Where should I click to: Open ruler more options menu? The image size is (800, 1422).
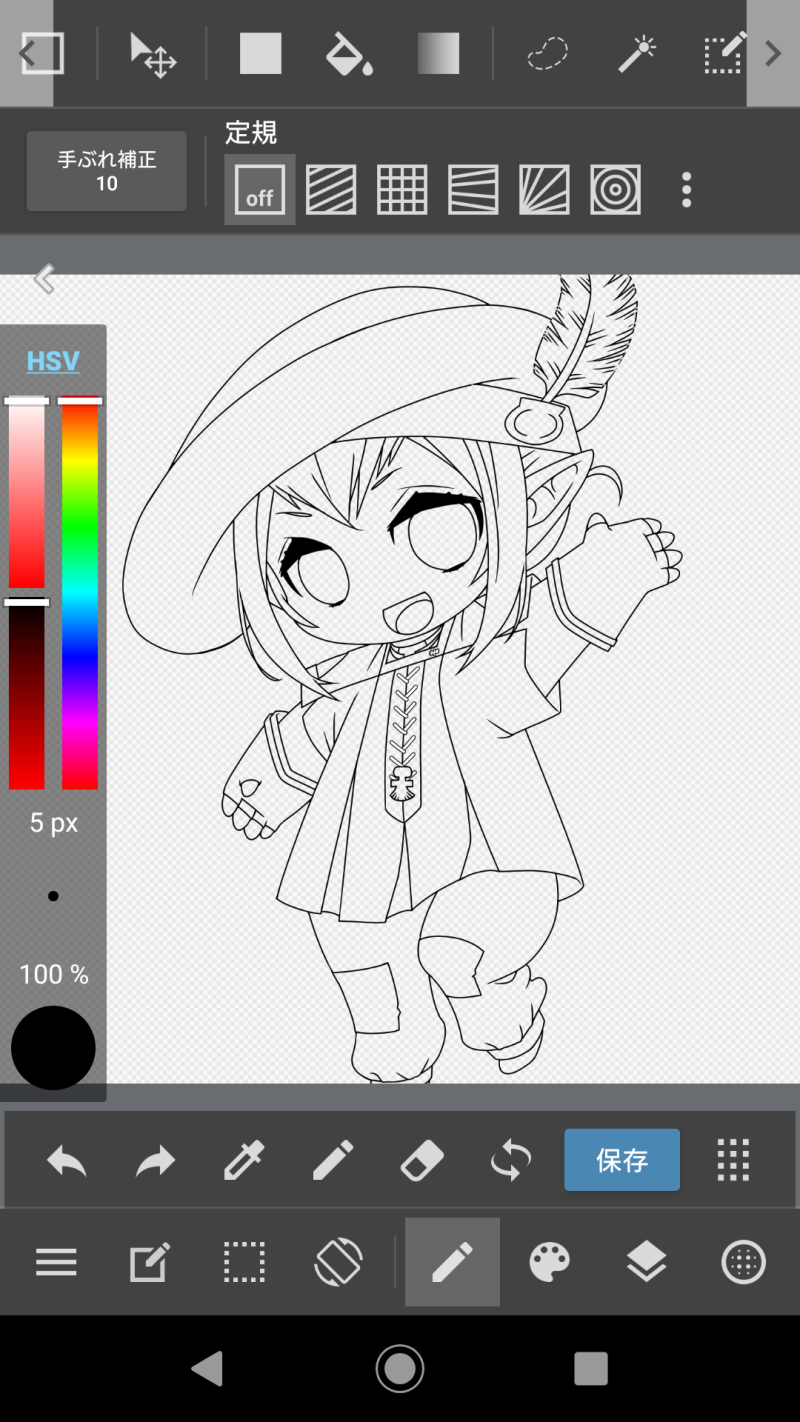(x=686, y=189)
